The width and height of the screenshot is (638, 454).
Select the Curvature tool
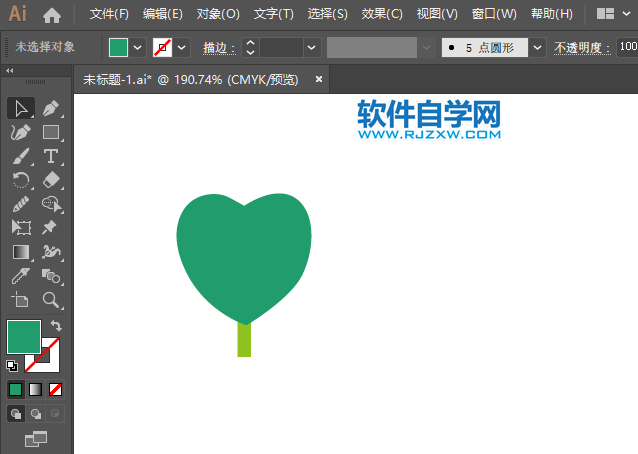21,132
